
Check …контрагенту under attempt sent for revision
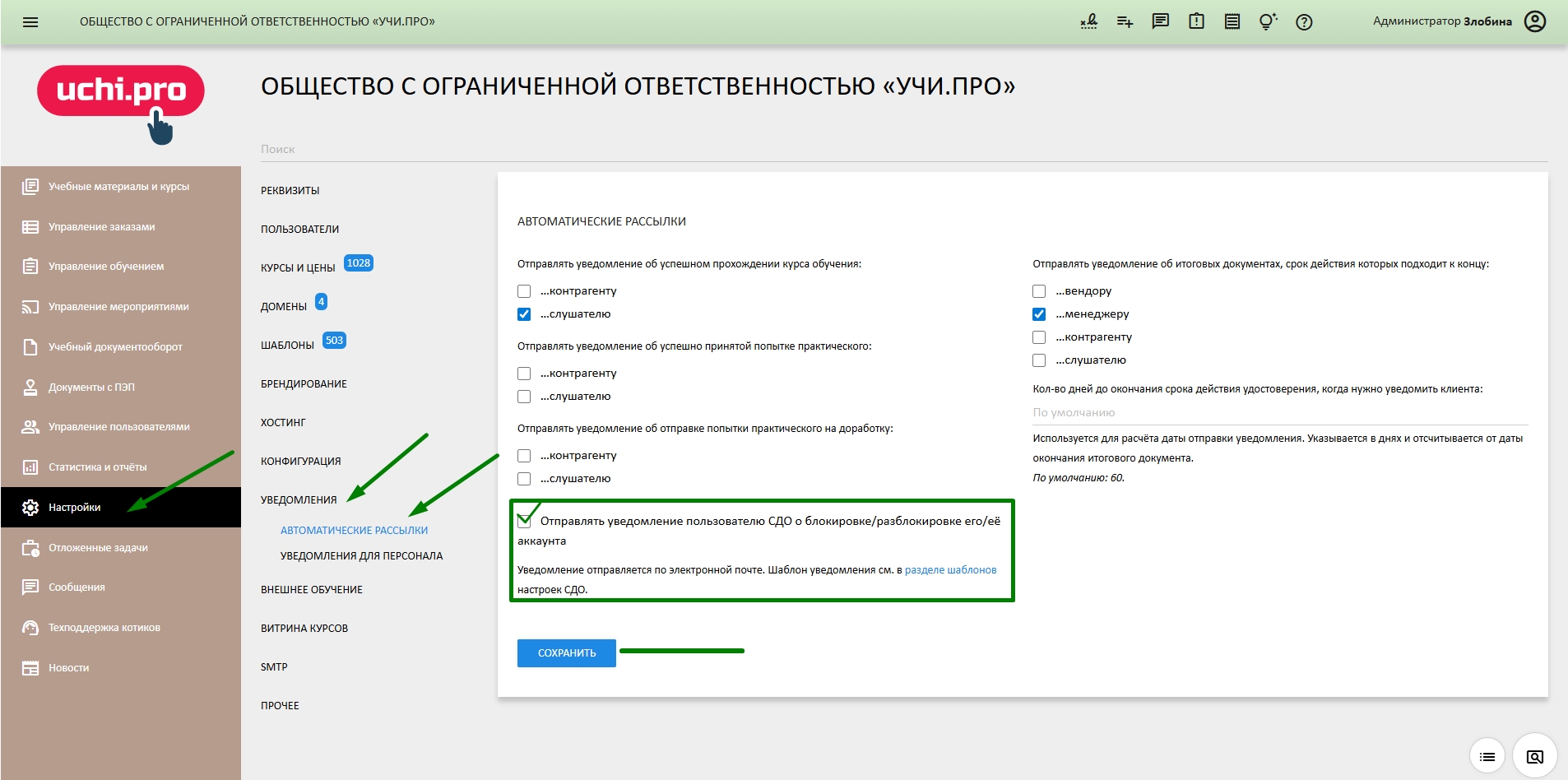(524, 456)
